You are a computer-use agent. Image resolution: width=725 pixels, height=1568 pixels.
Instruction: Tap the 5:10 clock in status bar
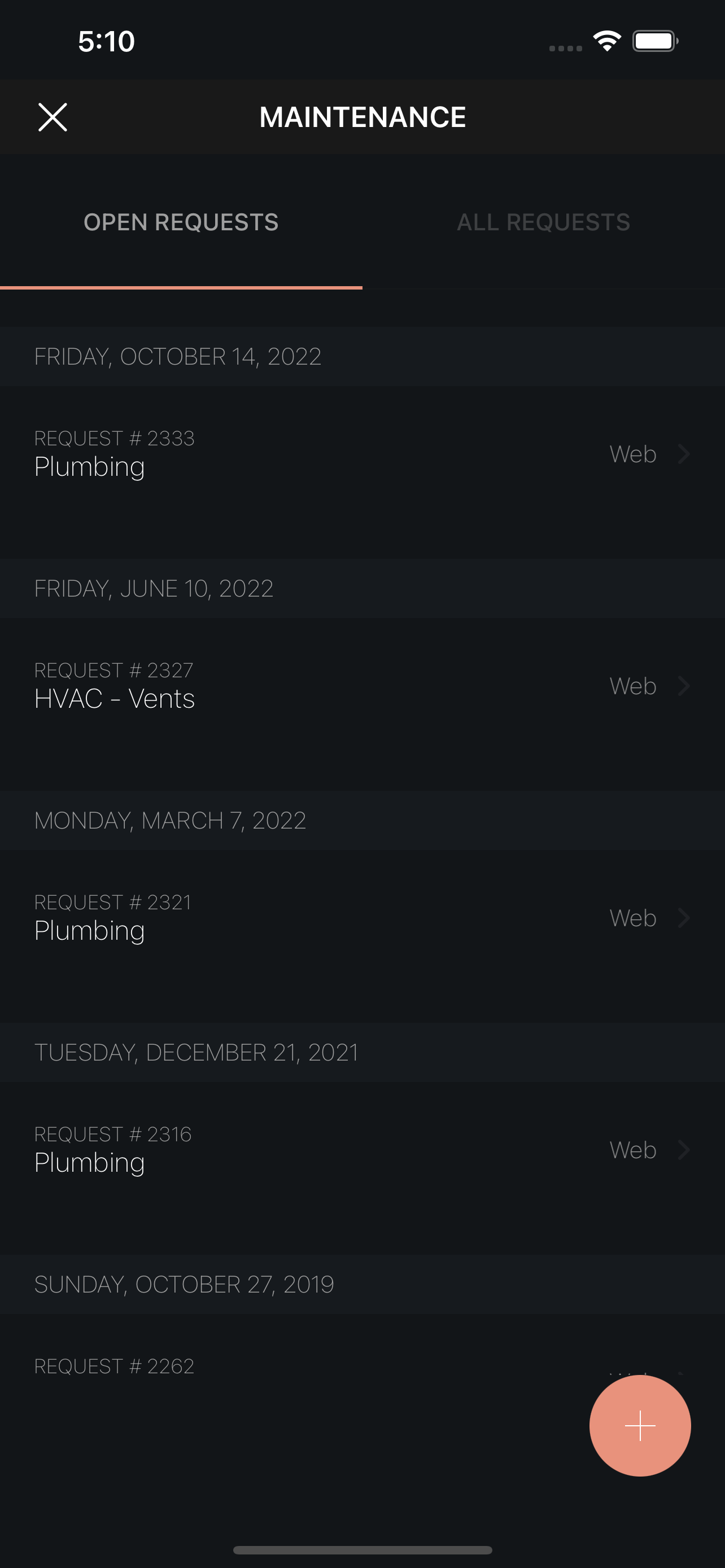(x=107, y=41)
